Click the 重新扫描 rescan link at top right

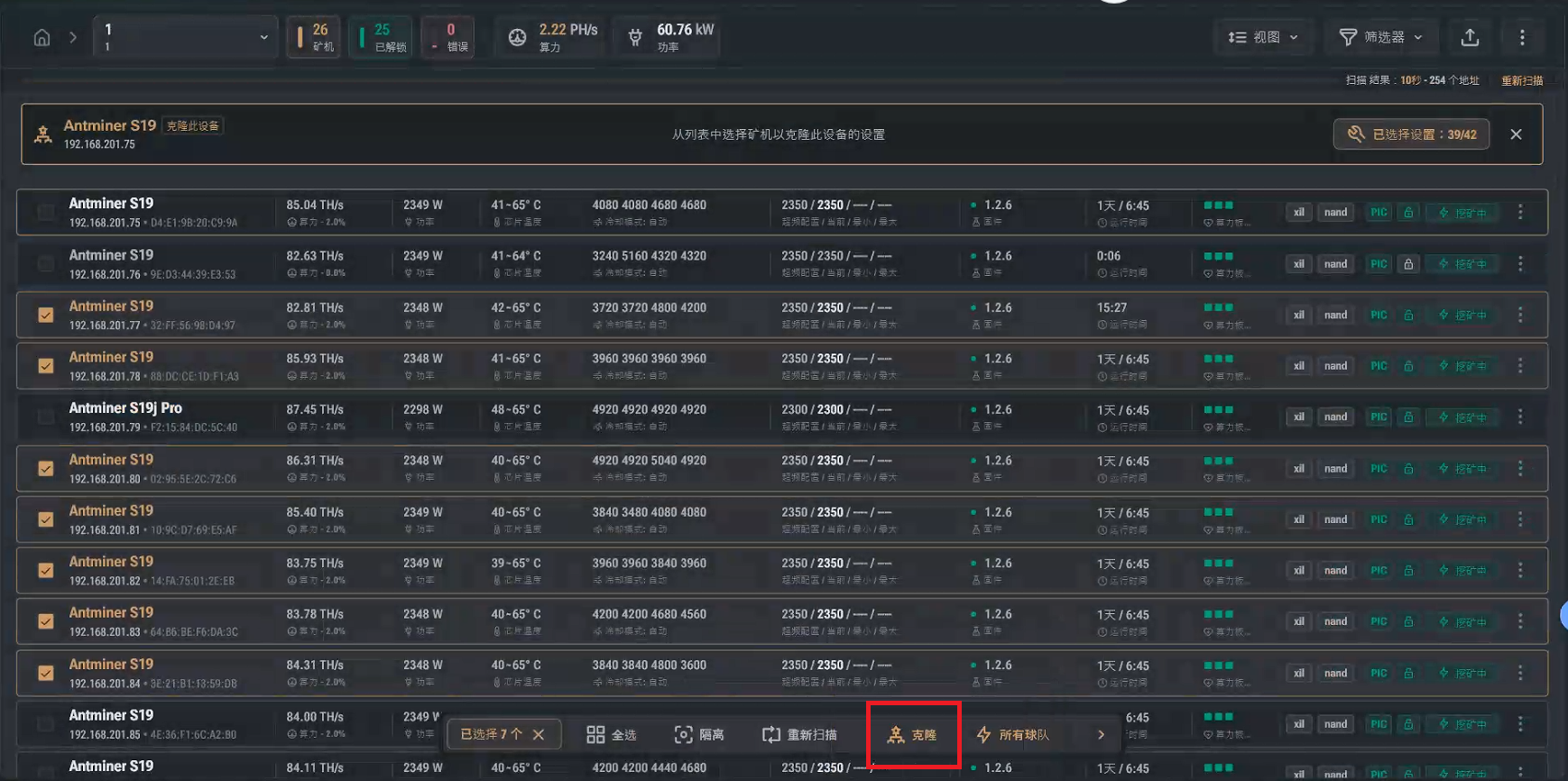(x=1522, y=80)
